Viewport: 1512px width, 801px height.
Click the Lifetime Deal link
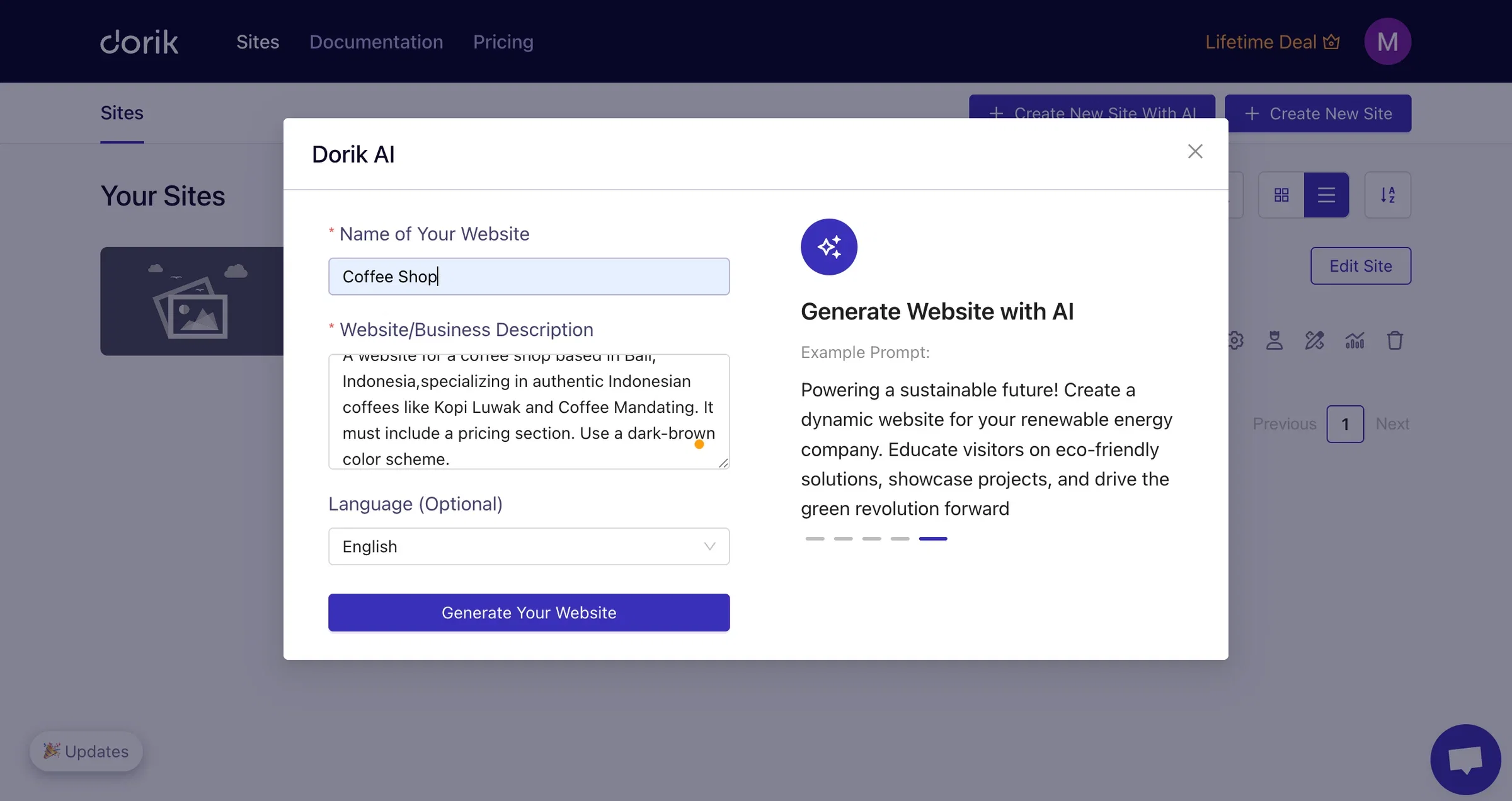1273,42
